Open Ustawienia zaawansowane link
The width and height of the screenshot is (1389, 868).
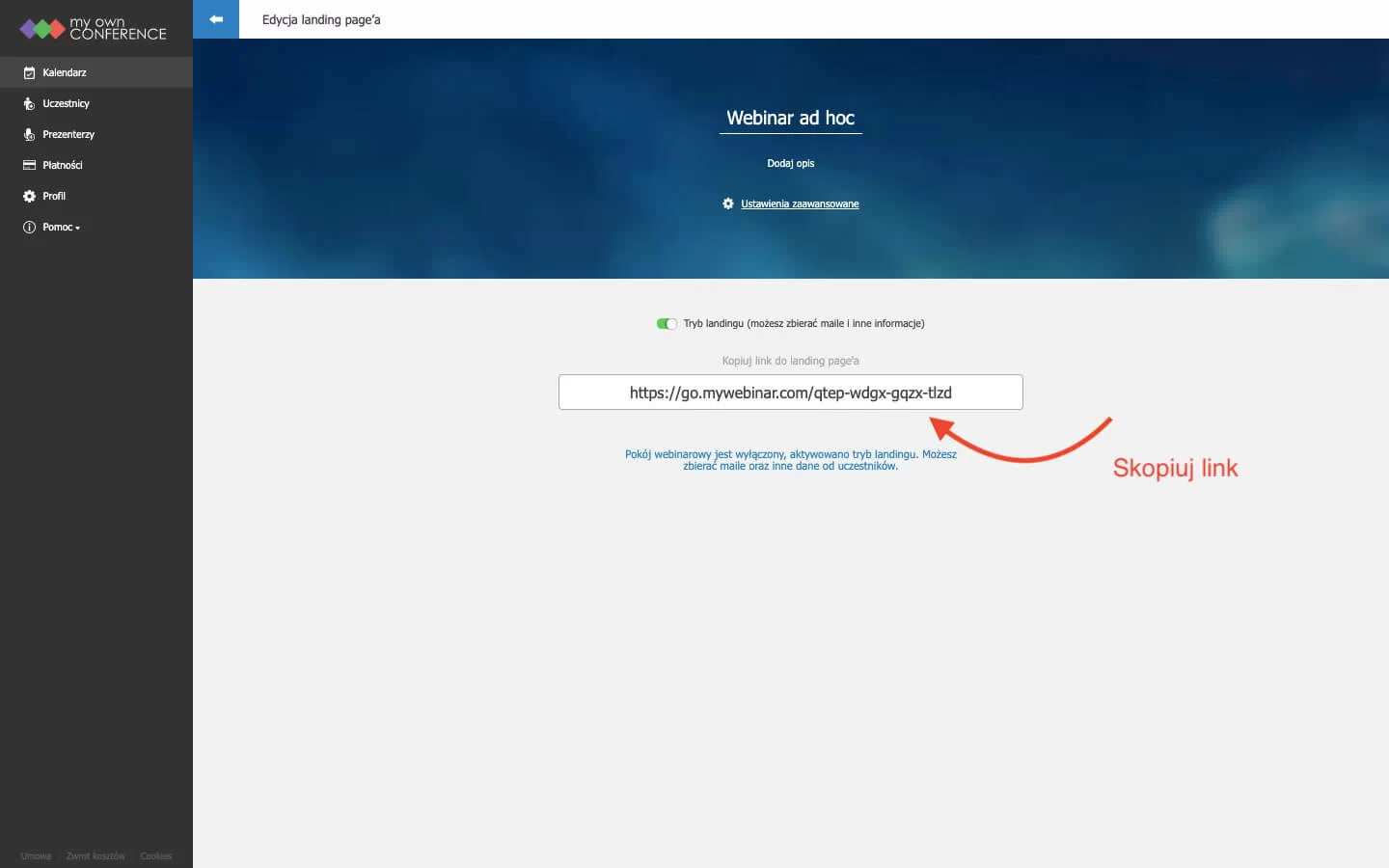[x=800, y=203]
